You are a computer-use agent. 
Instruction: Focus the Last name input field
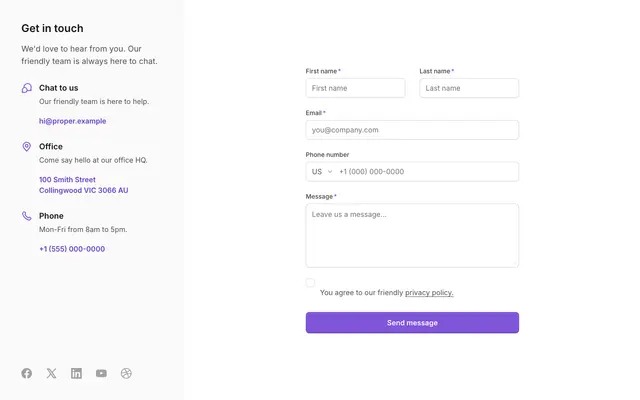pyautogui.click(x=469, y=88)
